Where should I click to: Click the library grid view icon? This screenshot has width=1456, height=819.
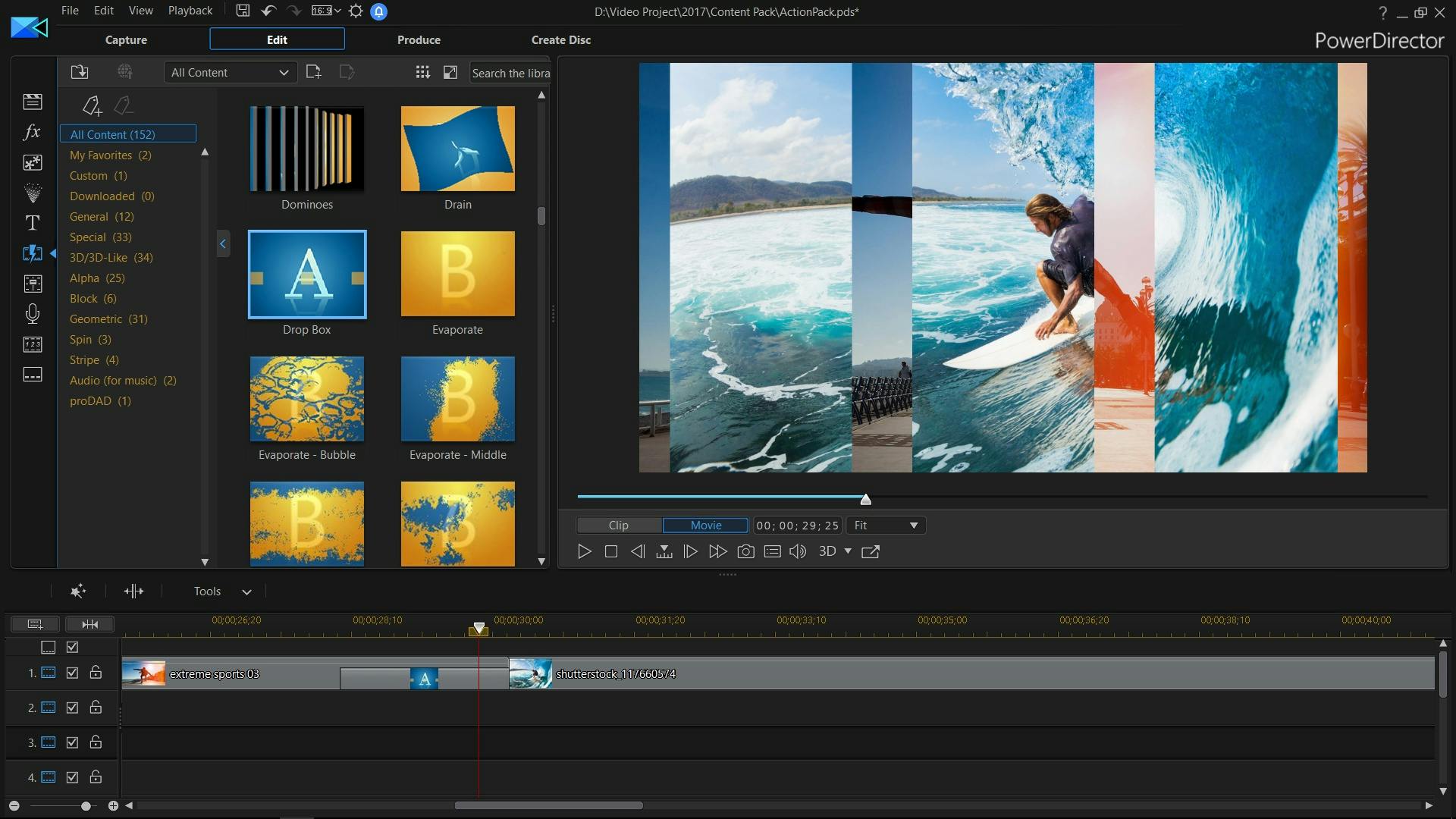(x=422, y=72)
